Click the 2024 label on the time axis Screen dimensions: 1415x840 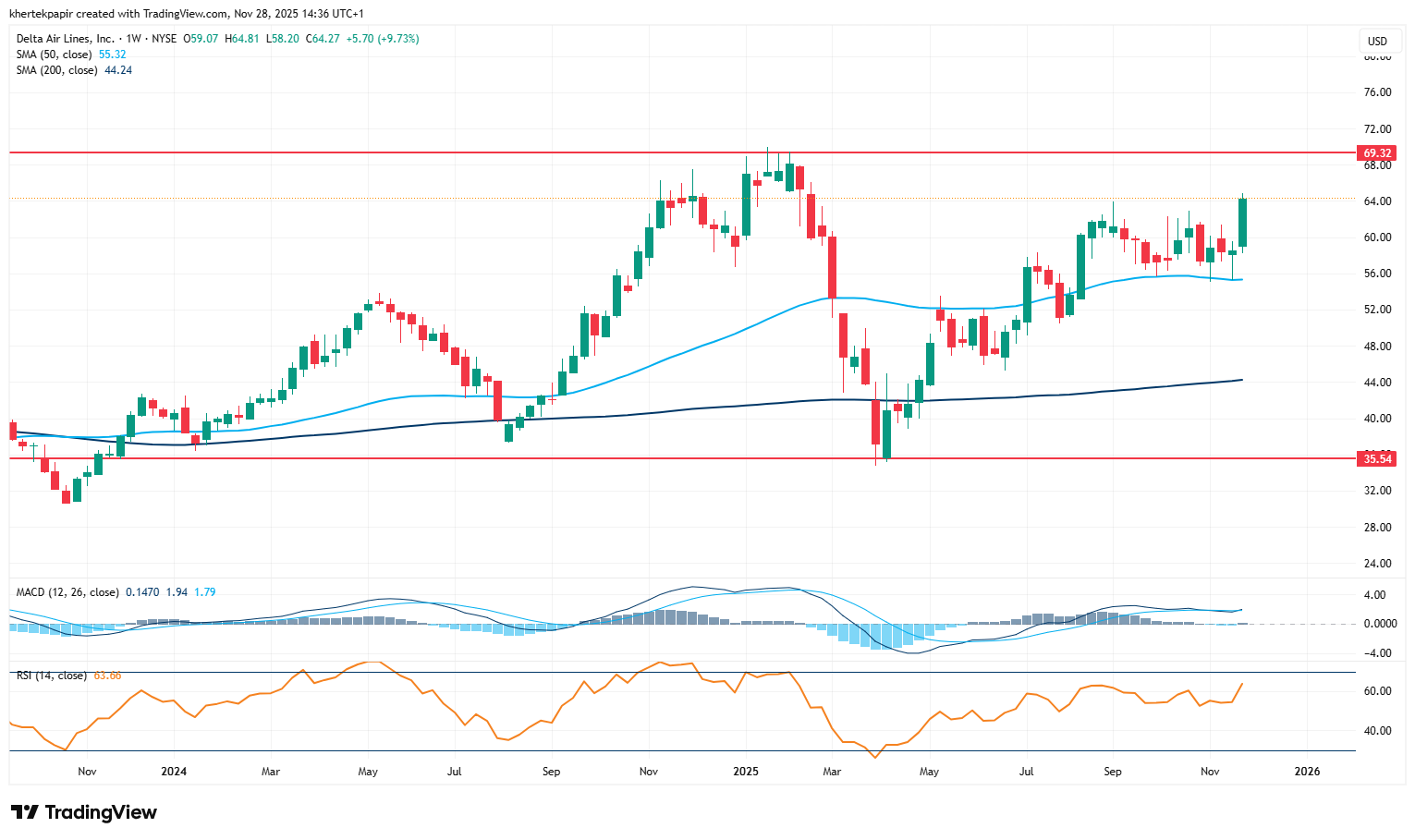point(173,772)
